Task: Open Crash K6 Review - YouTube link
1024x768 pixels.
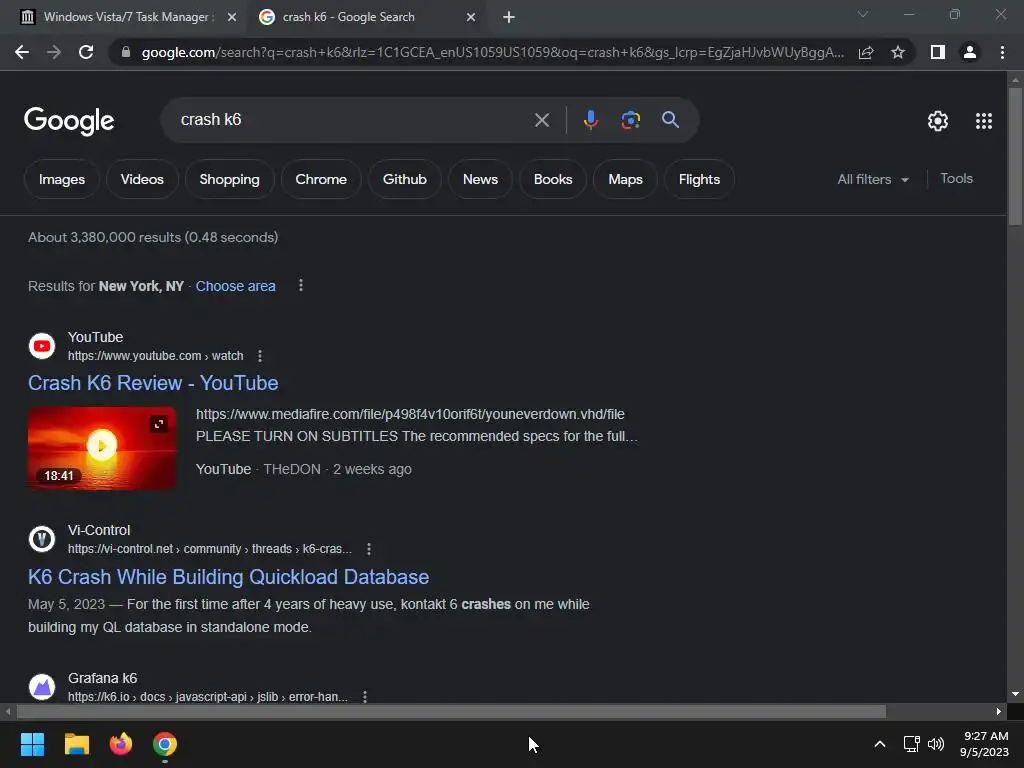Action: (153, 383)
